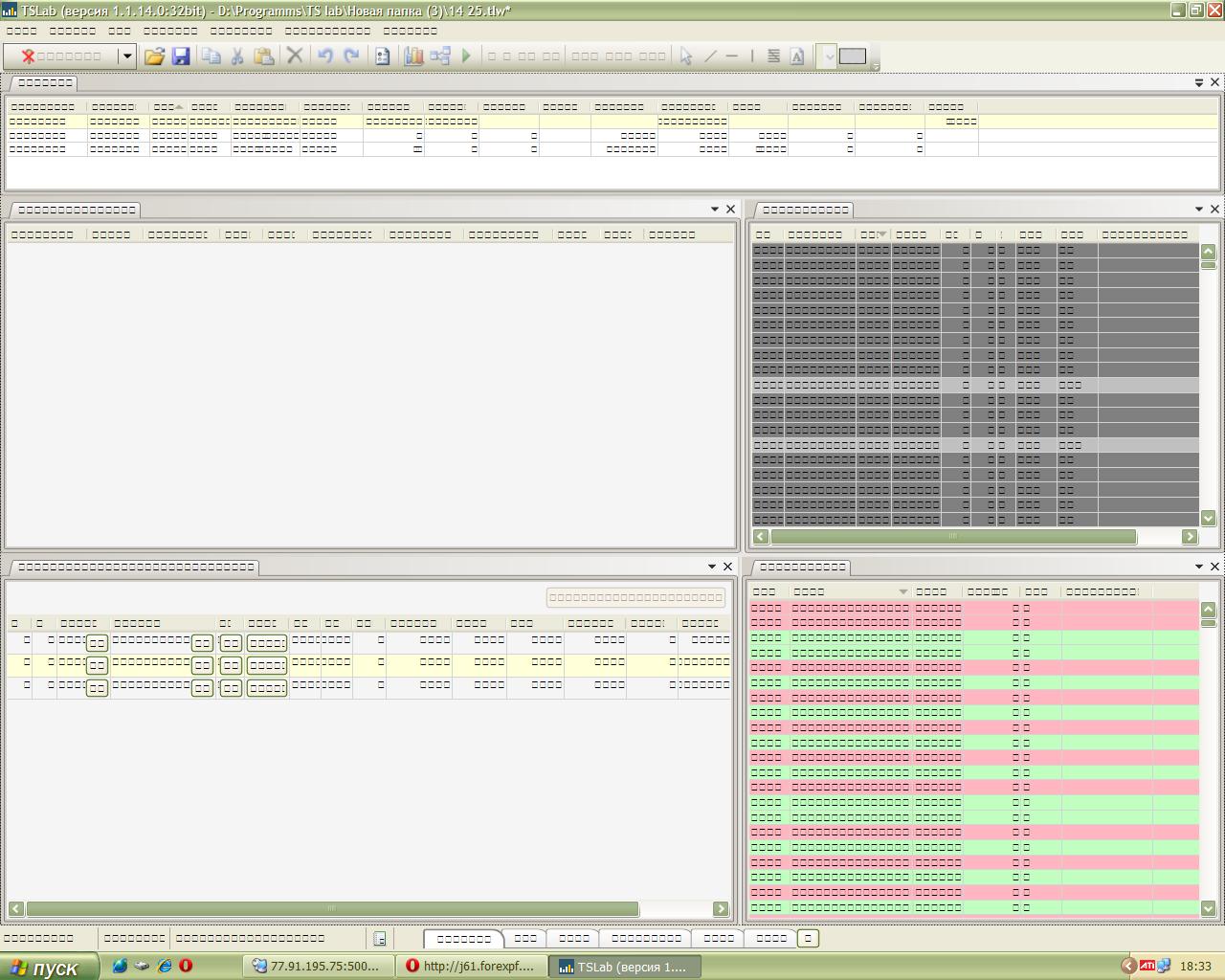Click the blue redo arrow icon
Screen dimensions: 1225x980
point(351,56)
